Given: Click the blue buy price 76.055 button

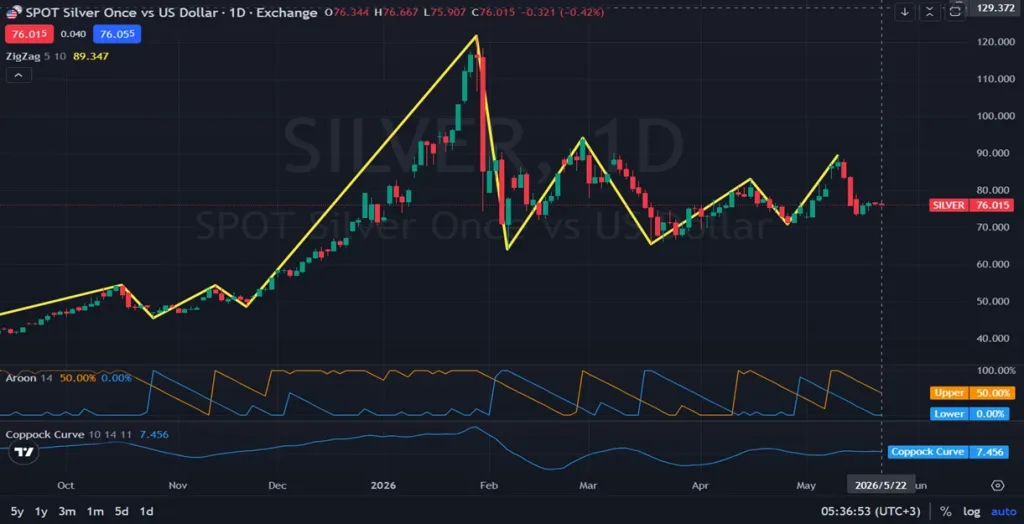Looking at the screenshot, I should (117, 34).
